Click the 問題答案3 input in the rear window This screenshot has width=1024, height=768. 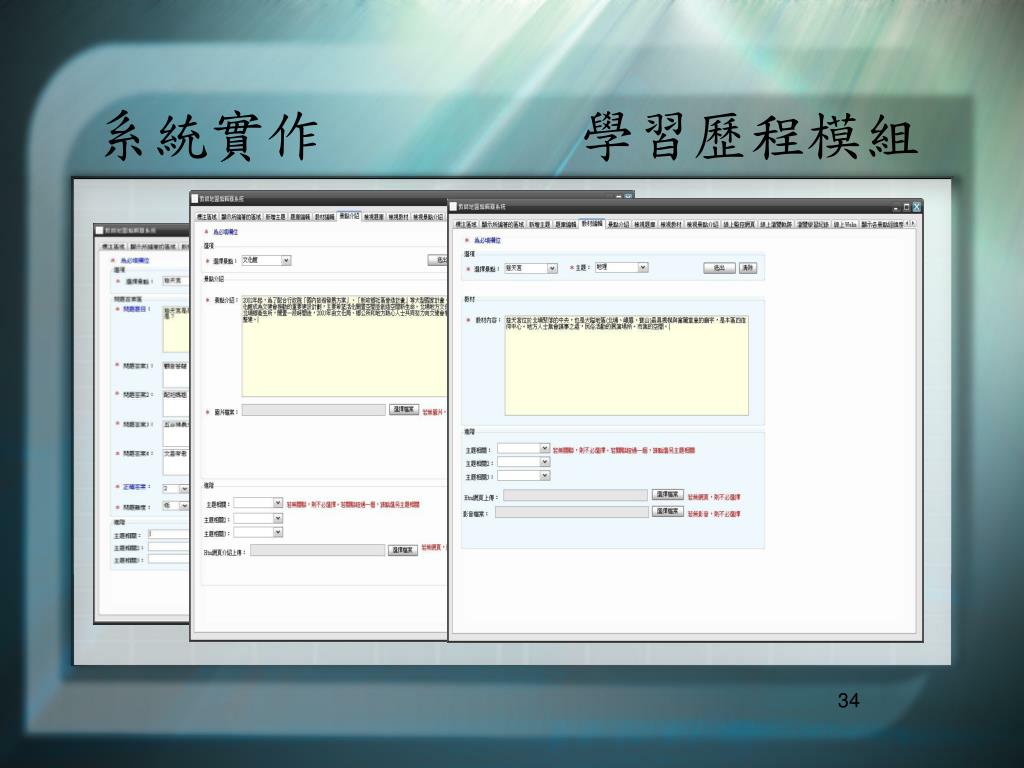(x=176, y=433)
